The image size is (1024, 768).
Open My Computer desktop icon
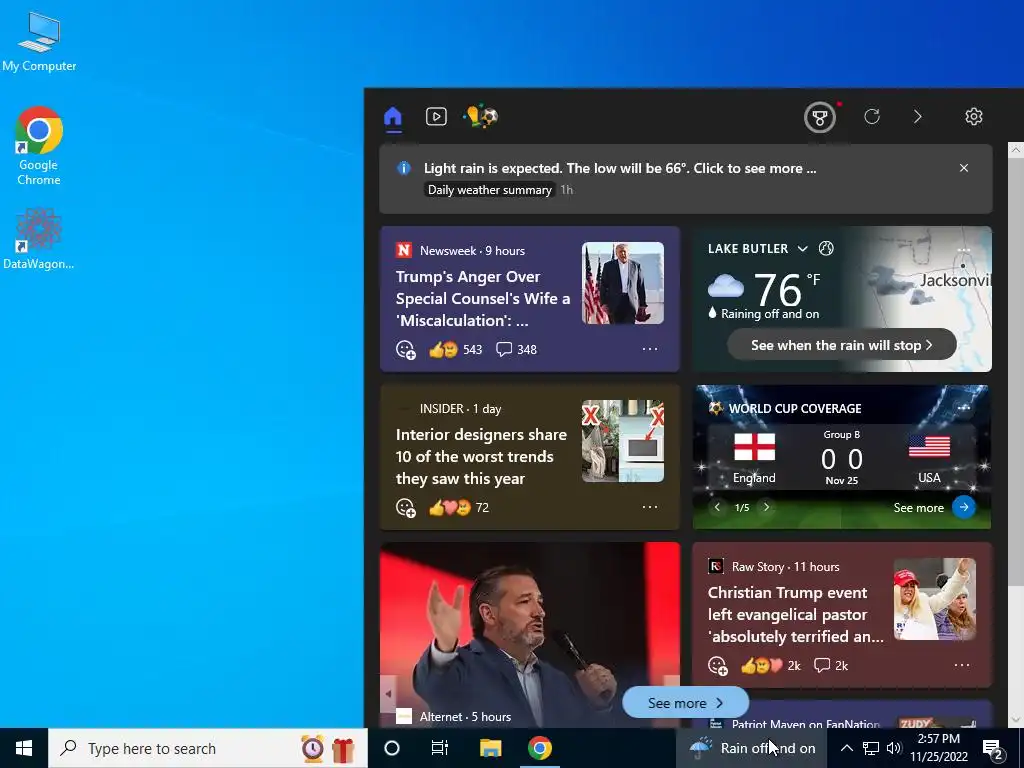click(x=39, y=41)
